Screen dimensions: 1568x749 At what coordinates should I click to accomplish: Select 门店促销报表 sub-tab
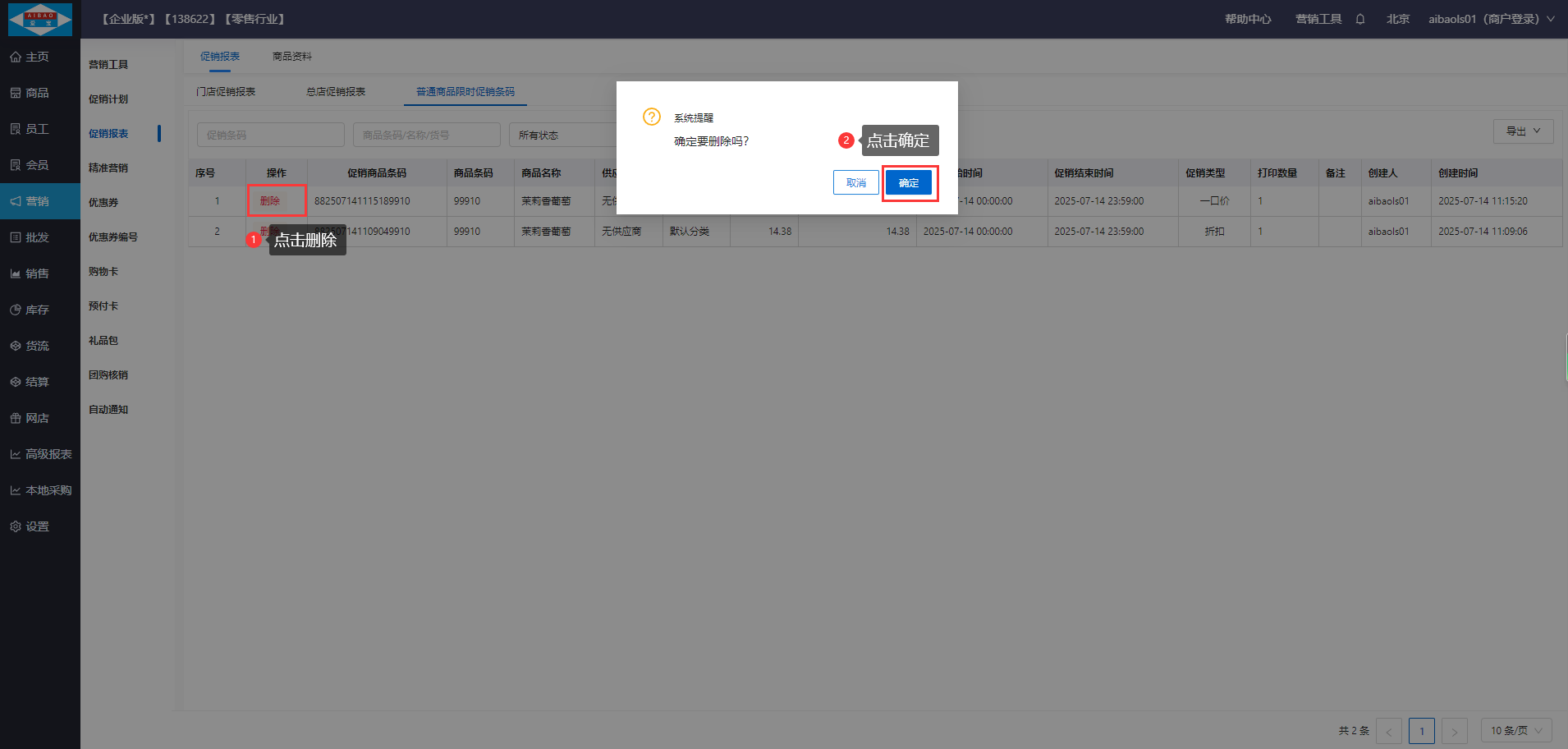(x=226, y=92)
